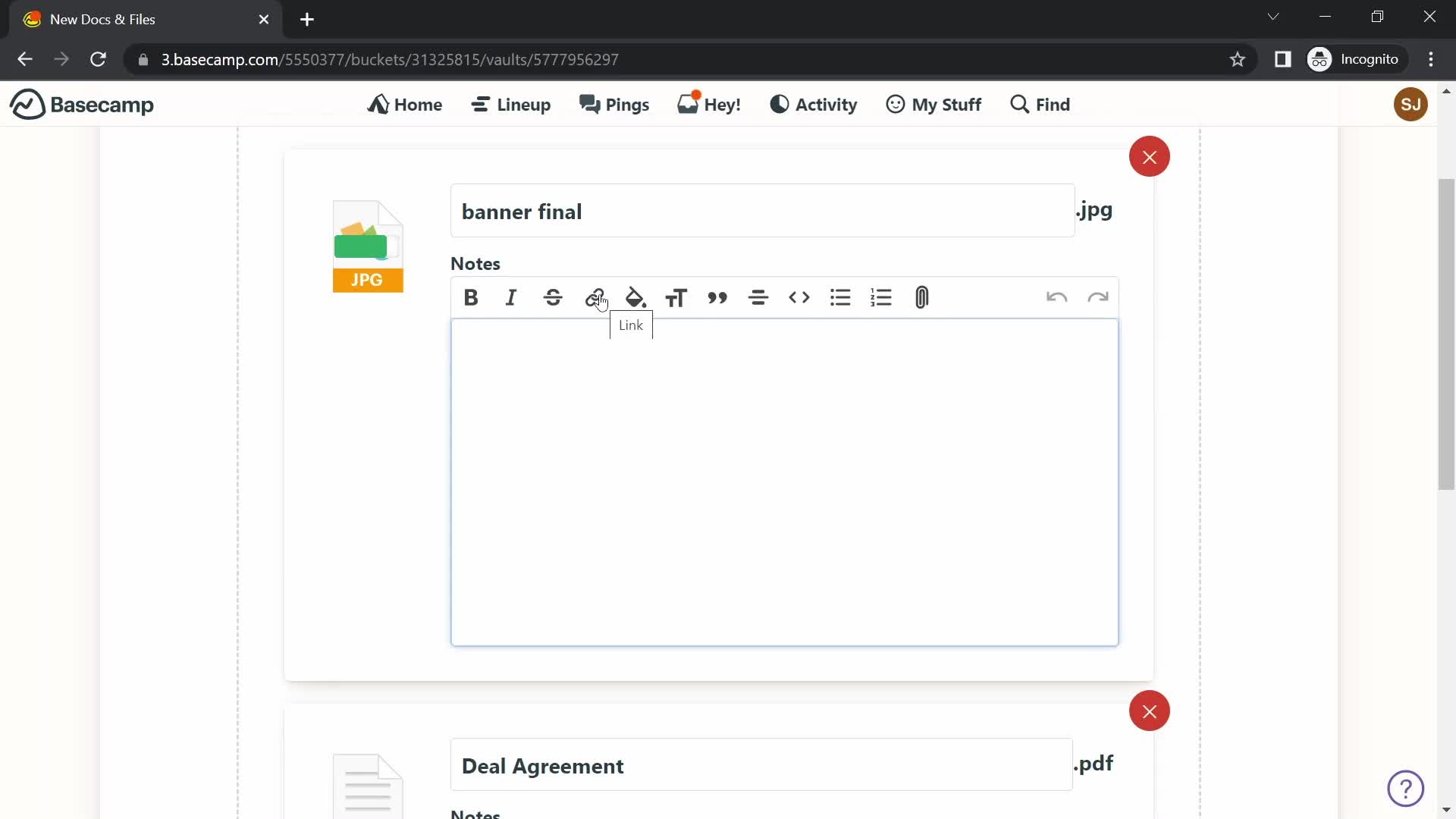Enable strikethrough text formatting
This screenshot has width=1456, height=819.
tap(553, 297)
